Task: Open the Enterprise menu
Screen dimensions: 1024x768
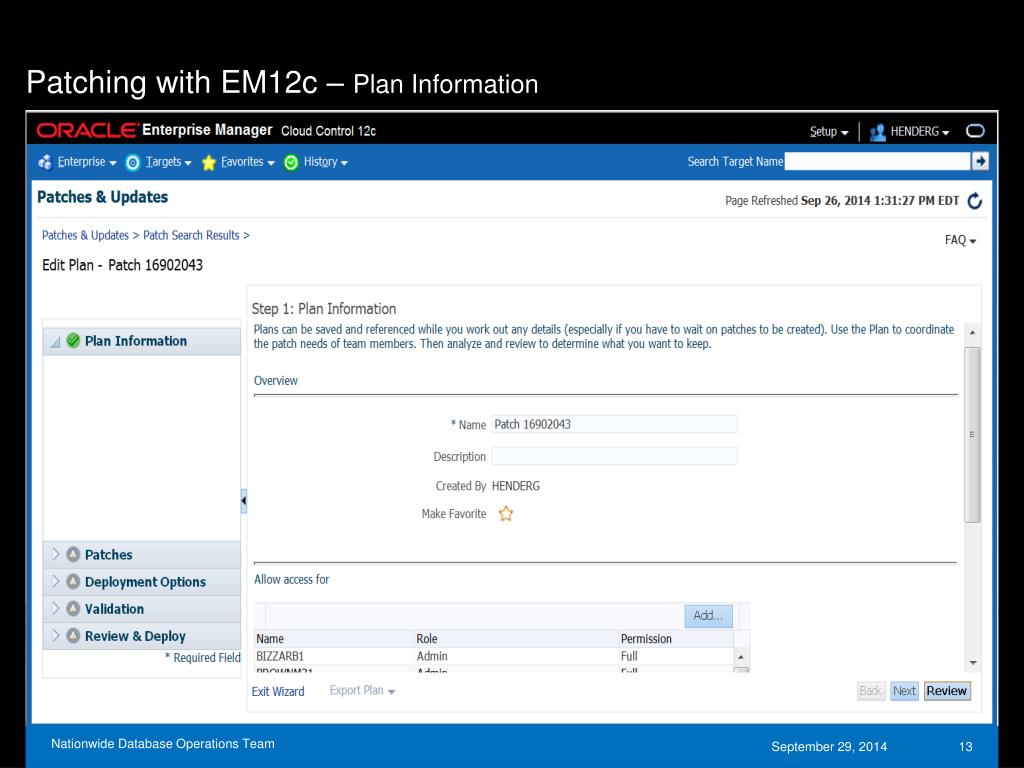Action: pos(87,162)
